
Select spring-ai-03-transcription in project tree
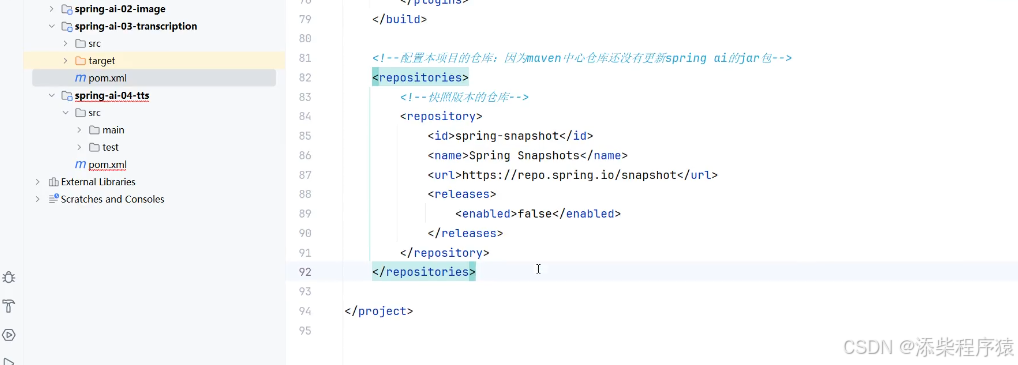click(x=136, y=27)
